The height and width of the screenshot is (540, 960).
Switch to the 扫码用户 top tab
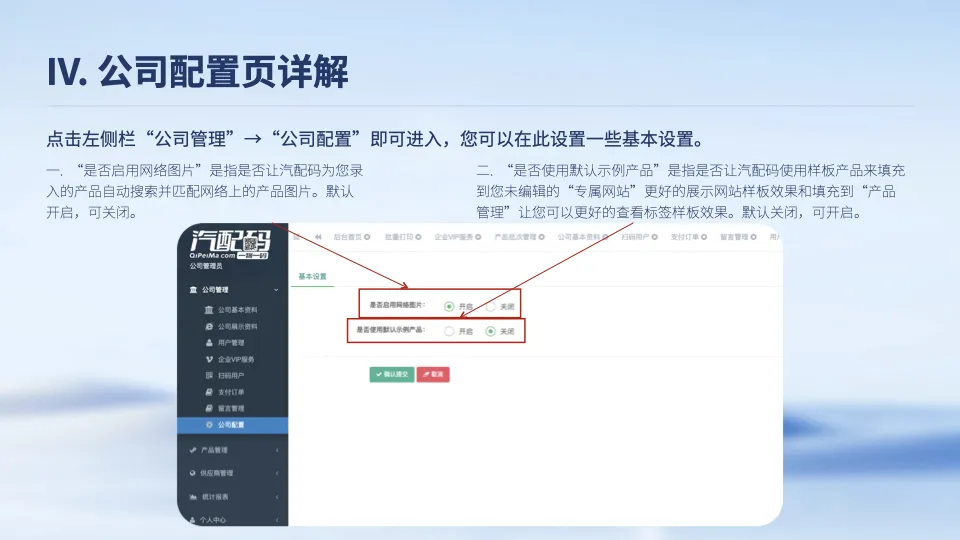pyautogui.click(x=635, y=237)
